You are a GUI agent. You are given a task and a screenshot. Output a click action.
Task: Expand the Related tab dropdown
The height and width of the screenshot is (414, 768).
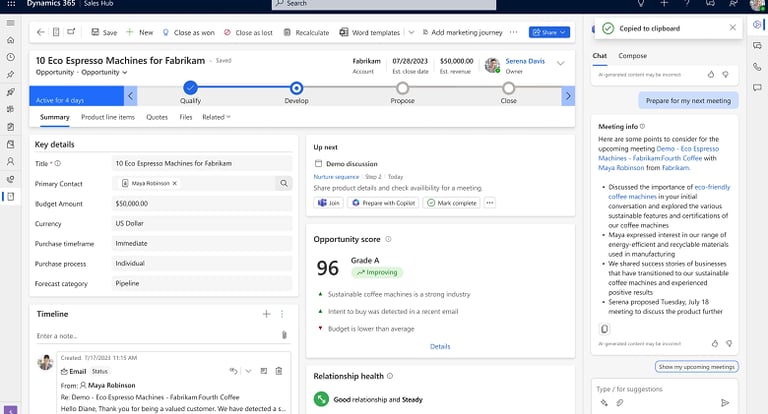(x=216, y=117)
